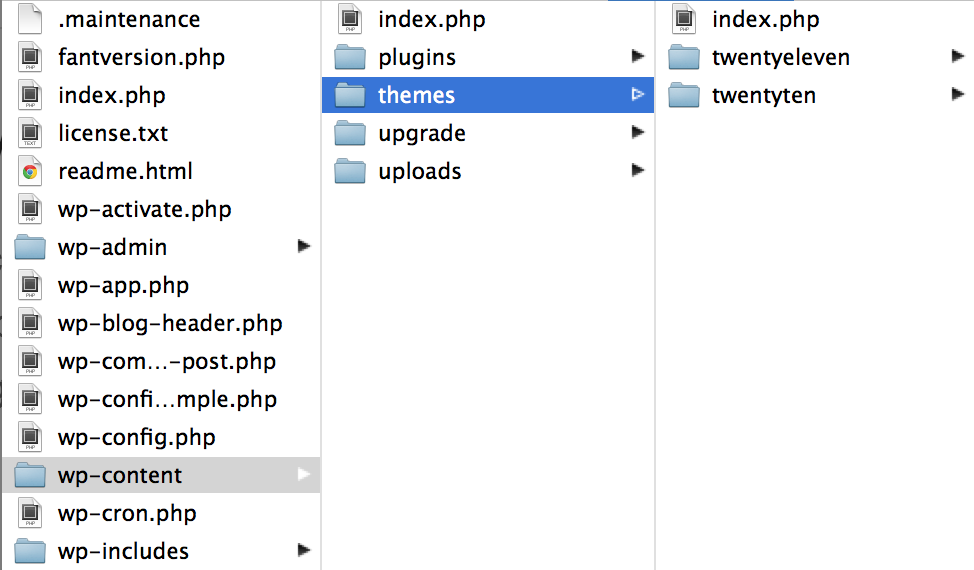Viewport: 974px width, 570px height.
Task: Expand the plugins folder disclosure arrow
Action: 637,57
